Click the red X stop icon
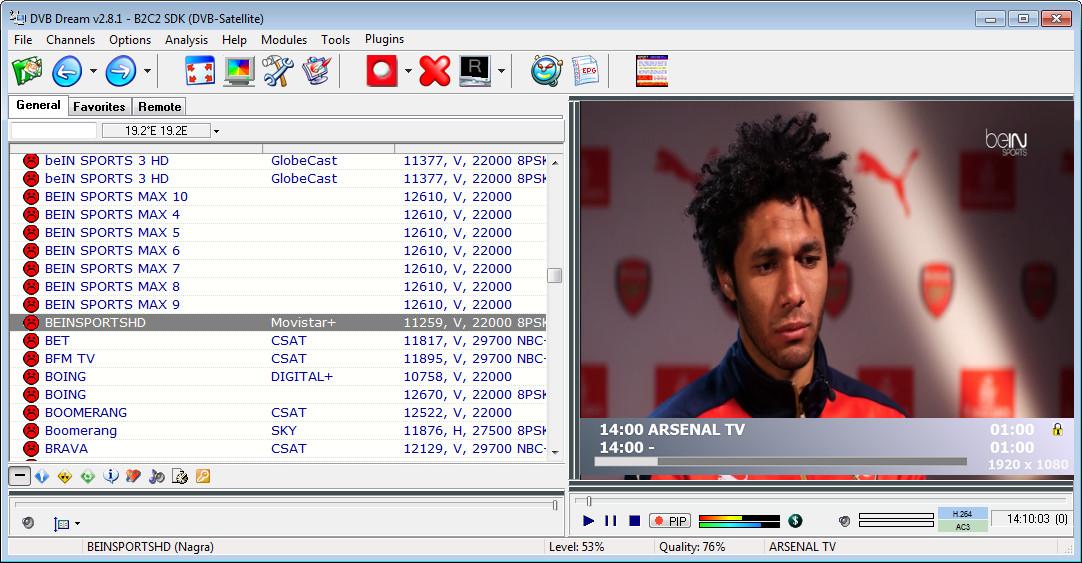 point(435,70)
